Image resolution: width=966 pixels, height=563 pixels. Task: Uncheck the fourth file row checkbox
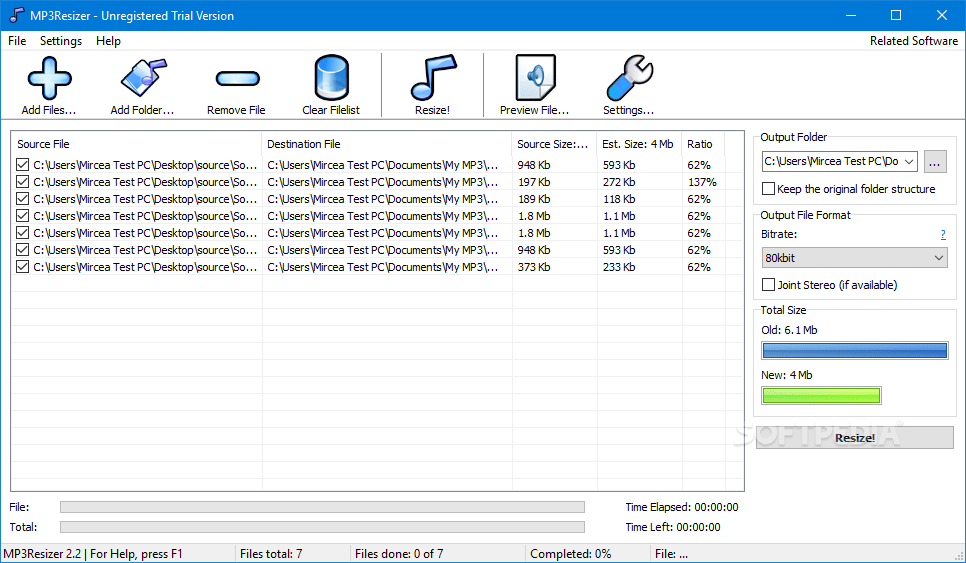(23, 216)
